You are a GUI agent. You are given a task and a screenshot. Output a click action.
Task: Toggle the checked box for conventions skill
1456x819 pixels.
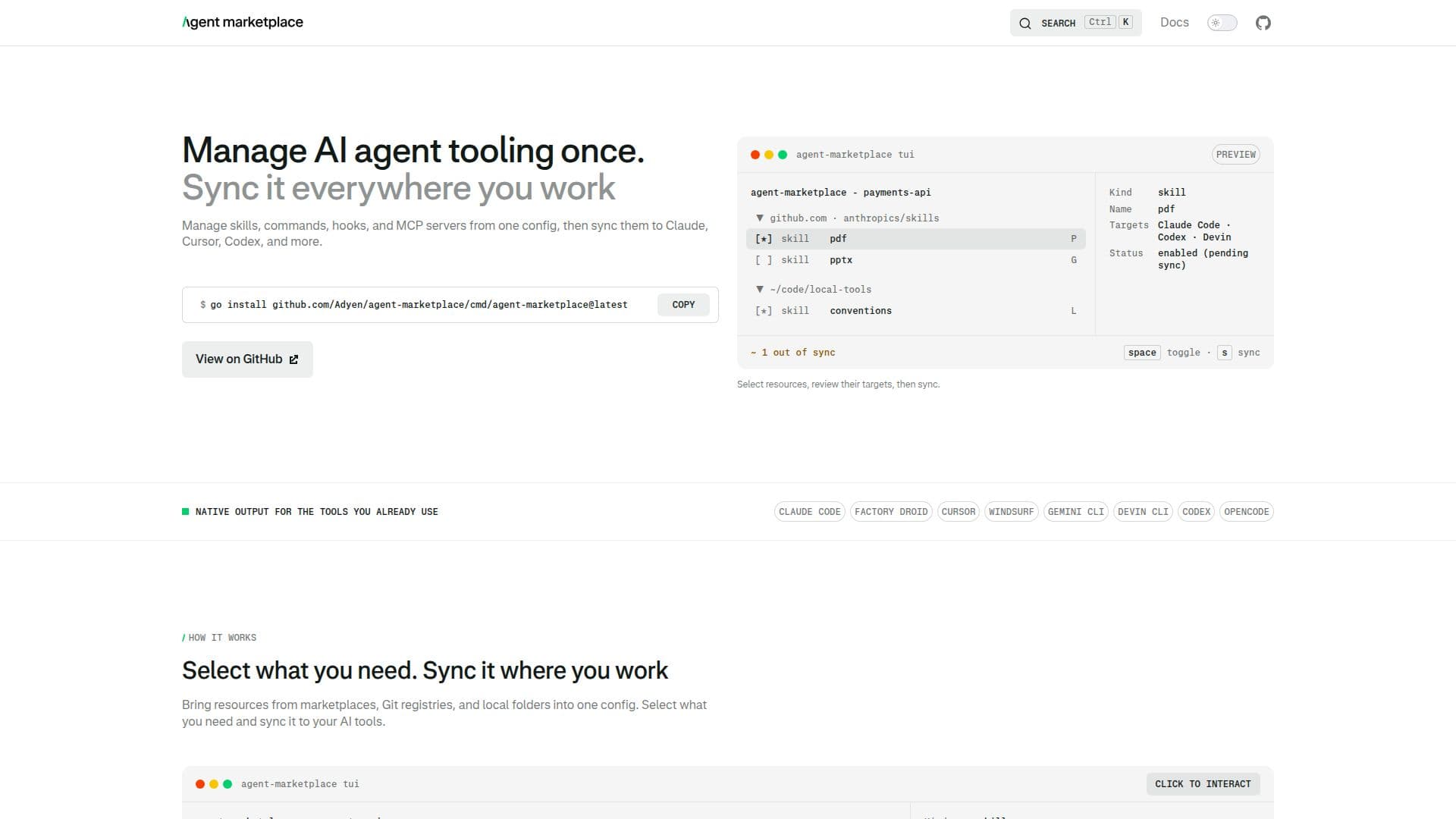764,311
